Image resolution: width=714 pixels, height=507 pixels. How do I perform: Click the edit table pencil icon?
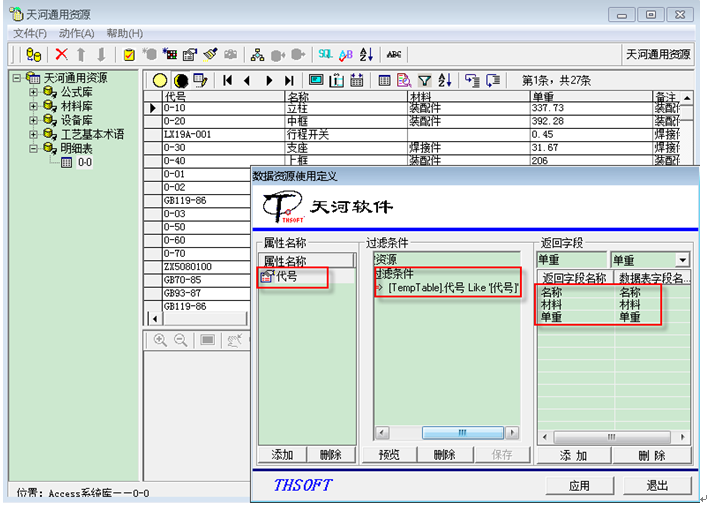pos(200,81)
